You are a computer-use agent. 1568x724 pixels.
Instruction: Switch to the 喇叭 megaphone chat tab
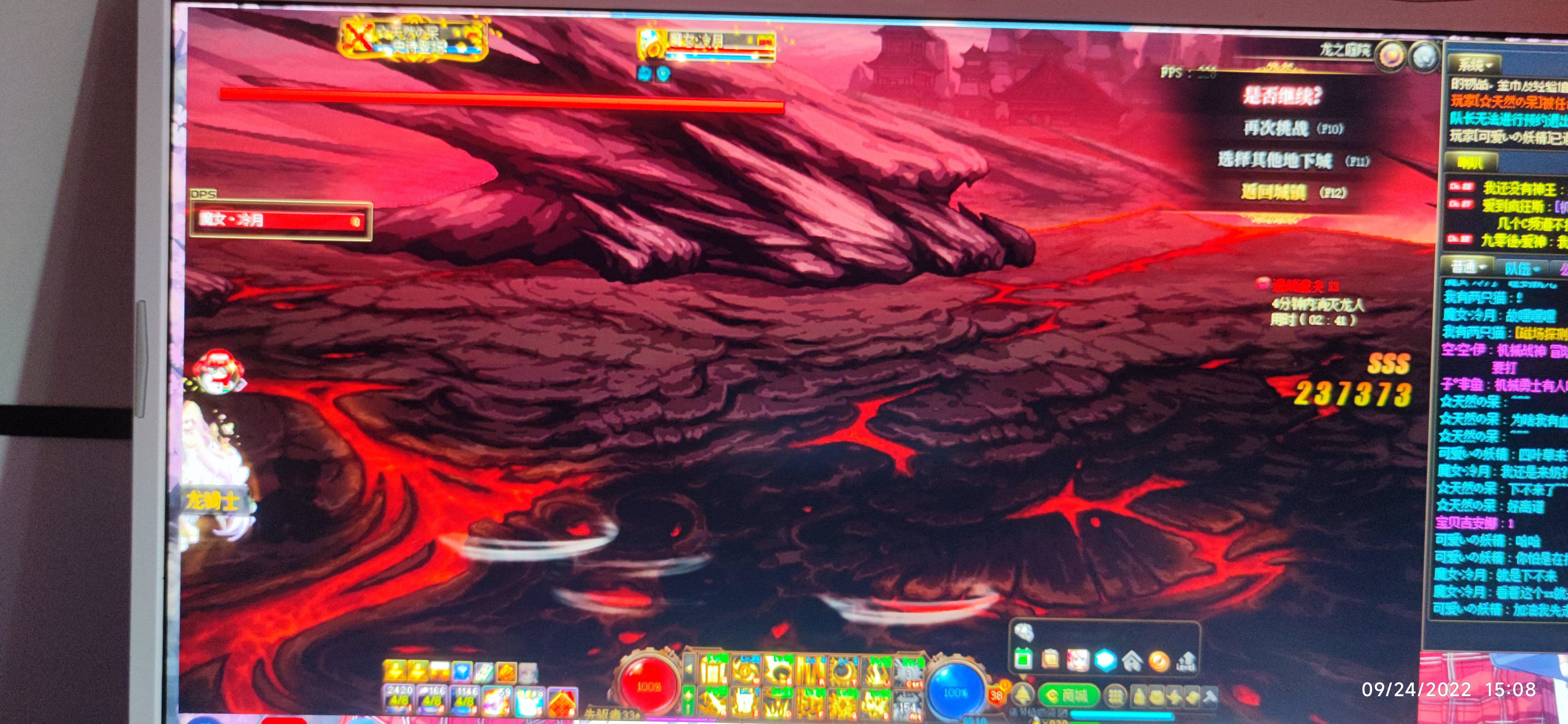1472,163
